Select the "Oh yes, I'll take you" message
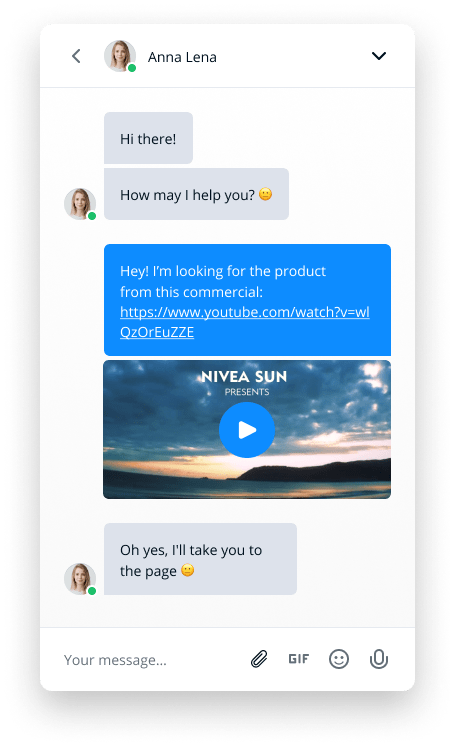455x747 pixels. (x=200, y=559)
